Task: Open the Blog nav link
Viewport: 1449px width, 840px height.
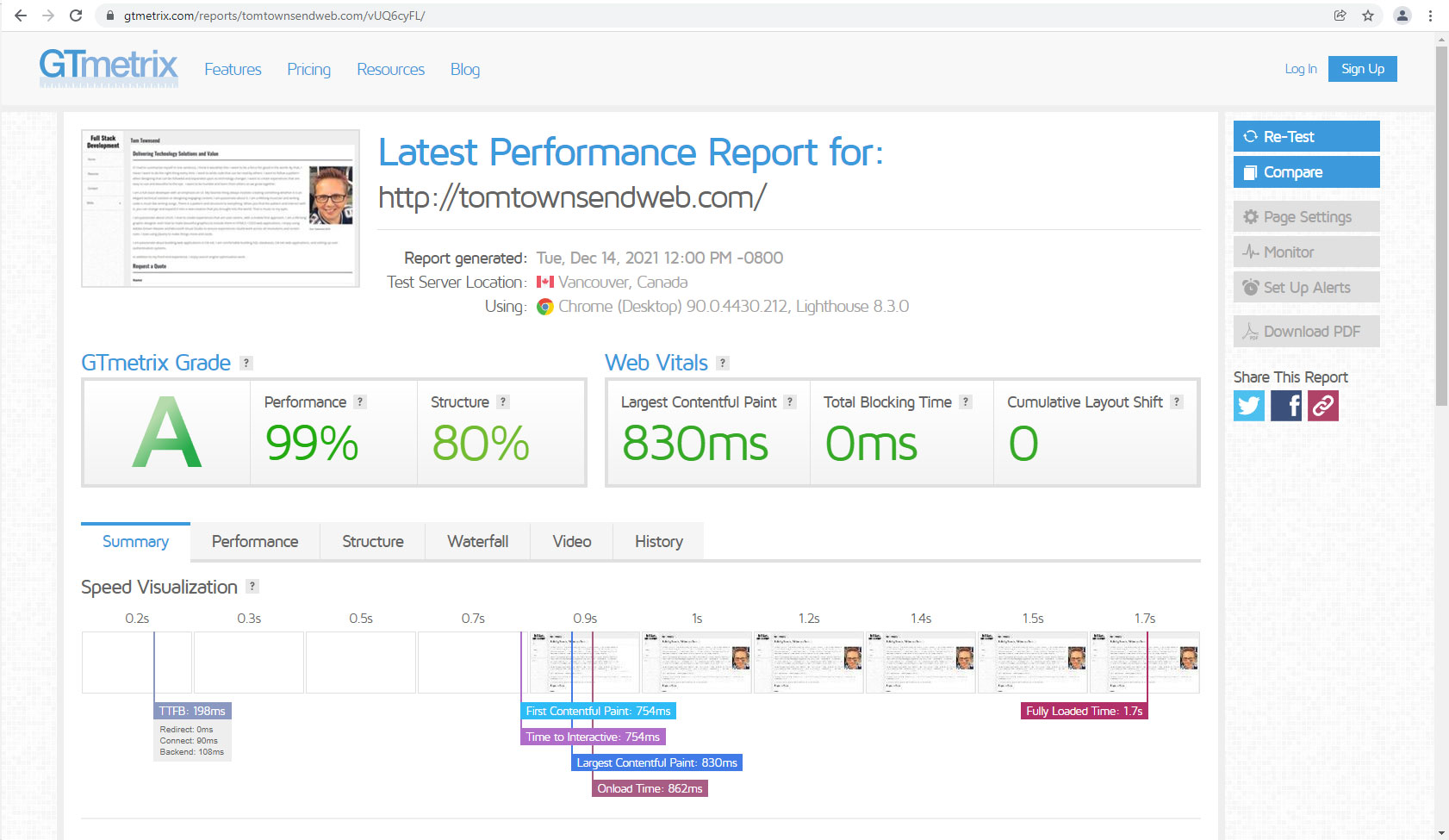Action: tap(465, 69)
